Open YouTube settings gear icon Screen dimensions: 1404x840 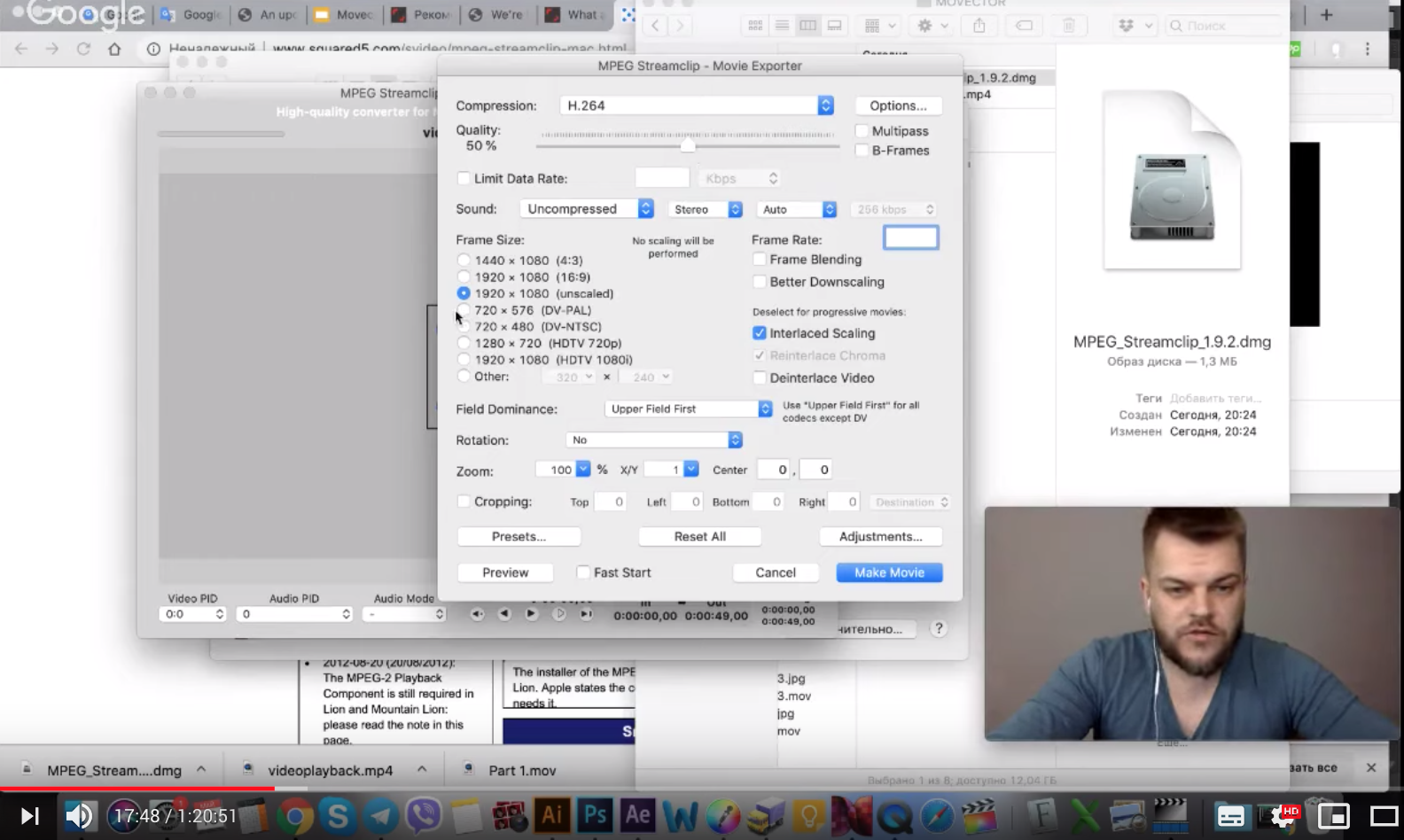tap(1282, 815)
